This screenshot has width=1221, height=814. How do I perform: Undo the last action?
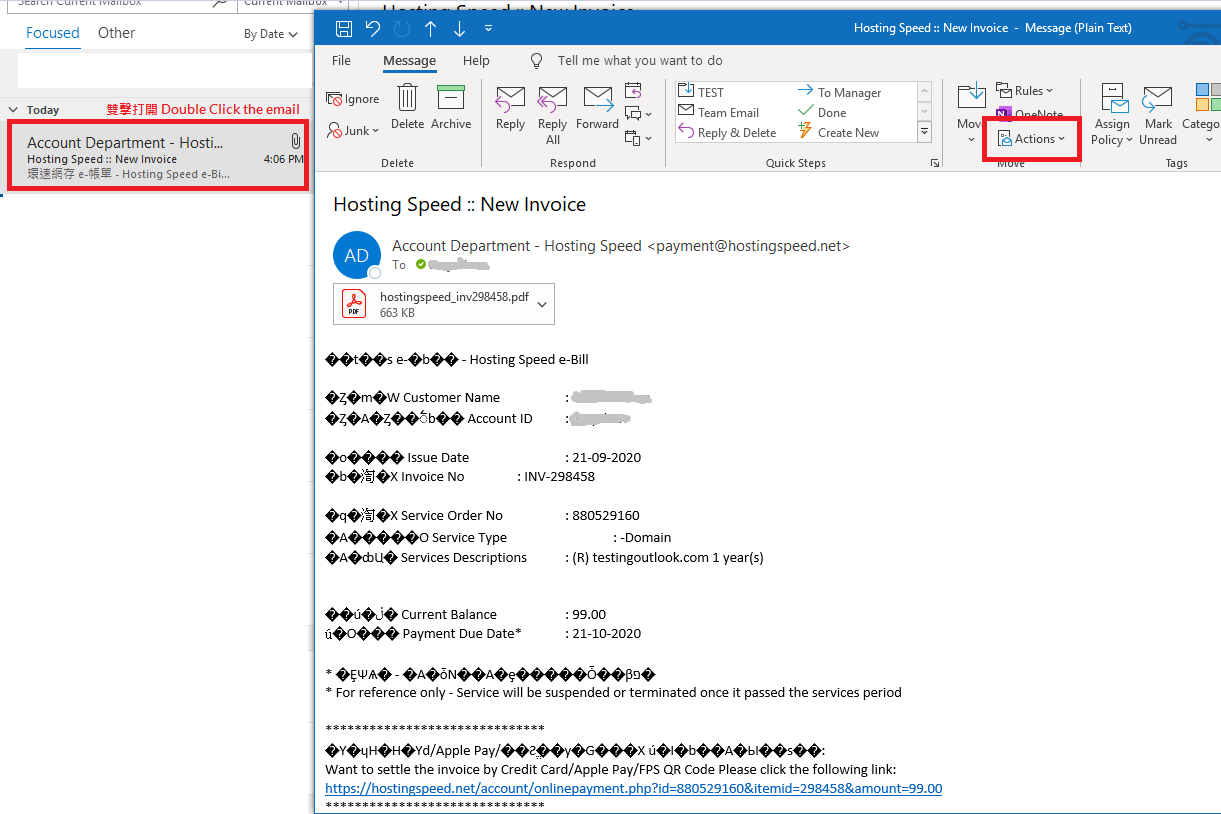point(373,28)
